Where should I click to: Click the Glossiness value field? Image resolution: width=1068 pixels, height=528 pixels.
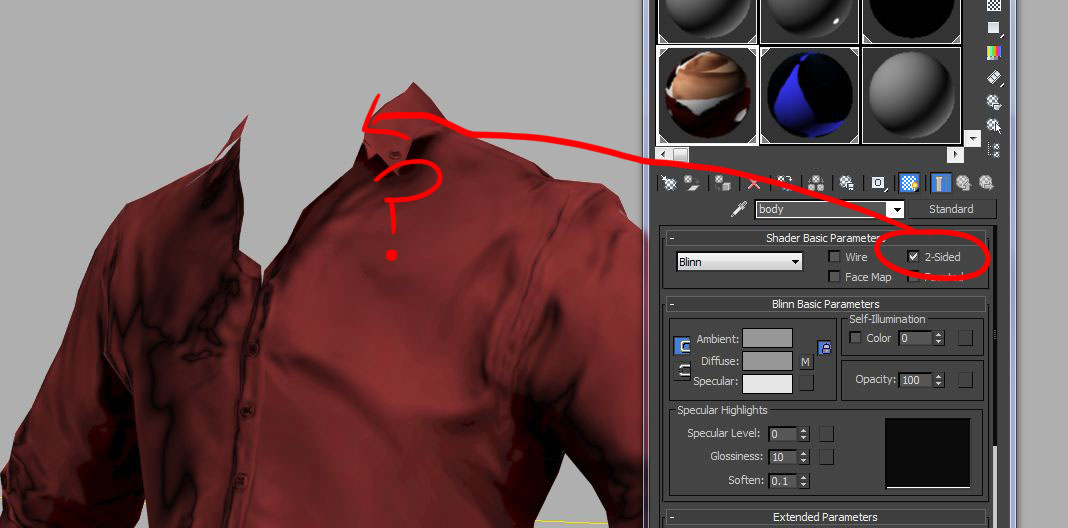click(783, 457)
